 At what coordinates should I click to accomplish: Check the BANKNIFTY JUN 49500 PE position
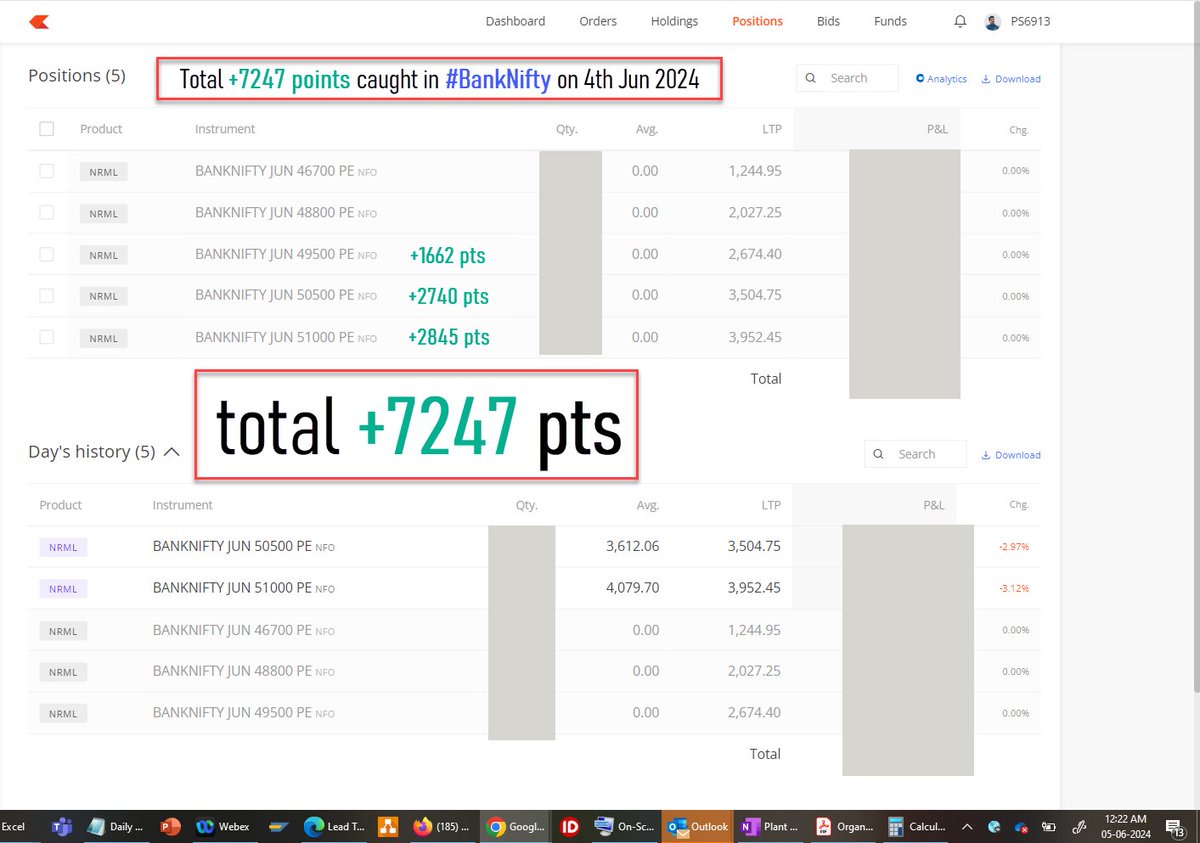click(x=47, y=254)
